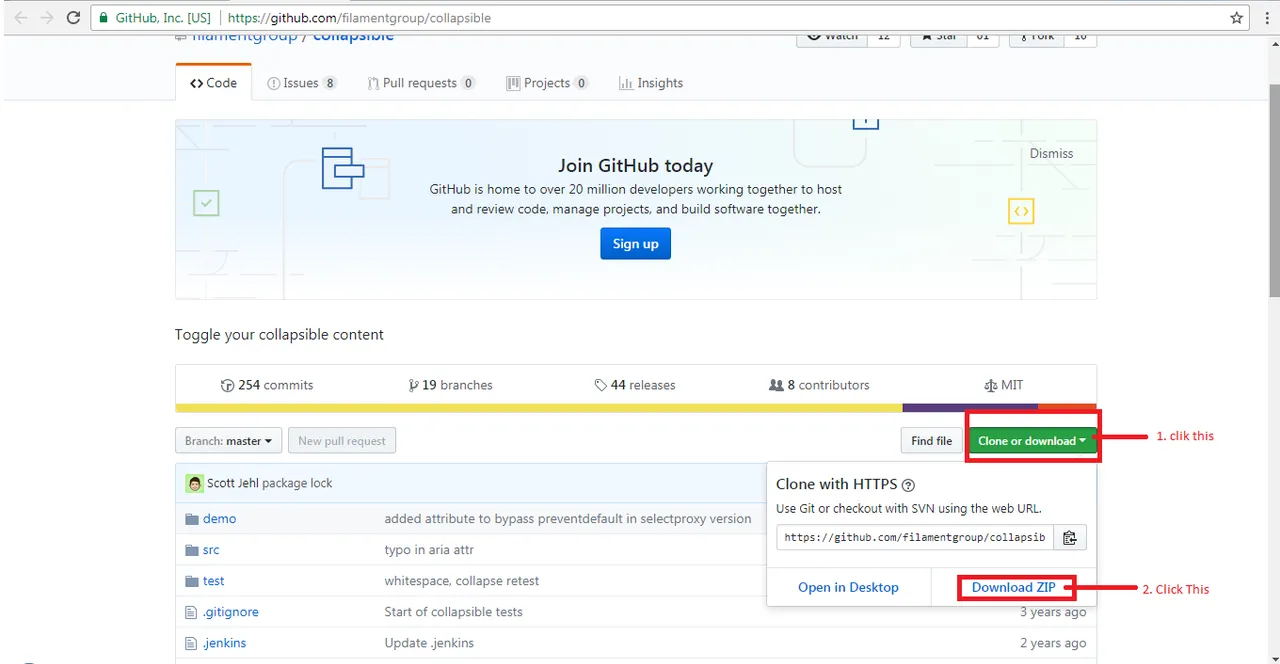Screen dimensions: 1280x664
Task: View the 19 branches link
Action: point(450,385)
